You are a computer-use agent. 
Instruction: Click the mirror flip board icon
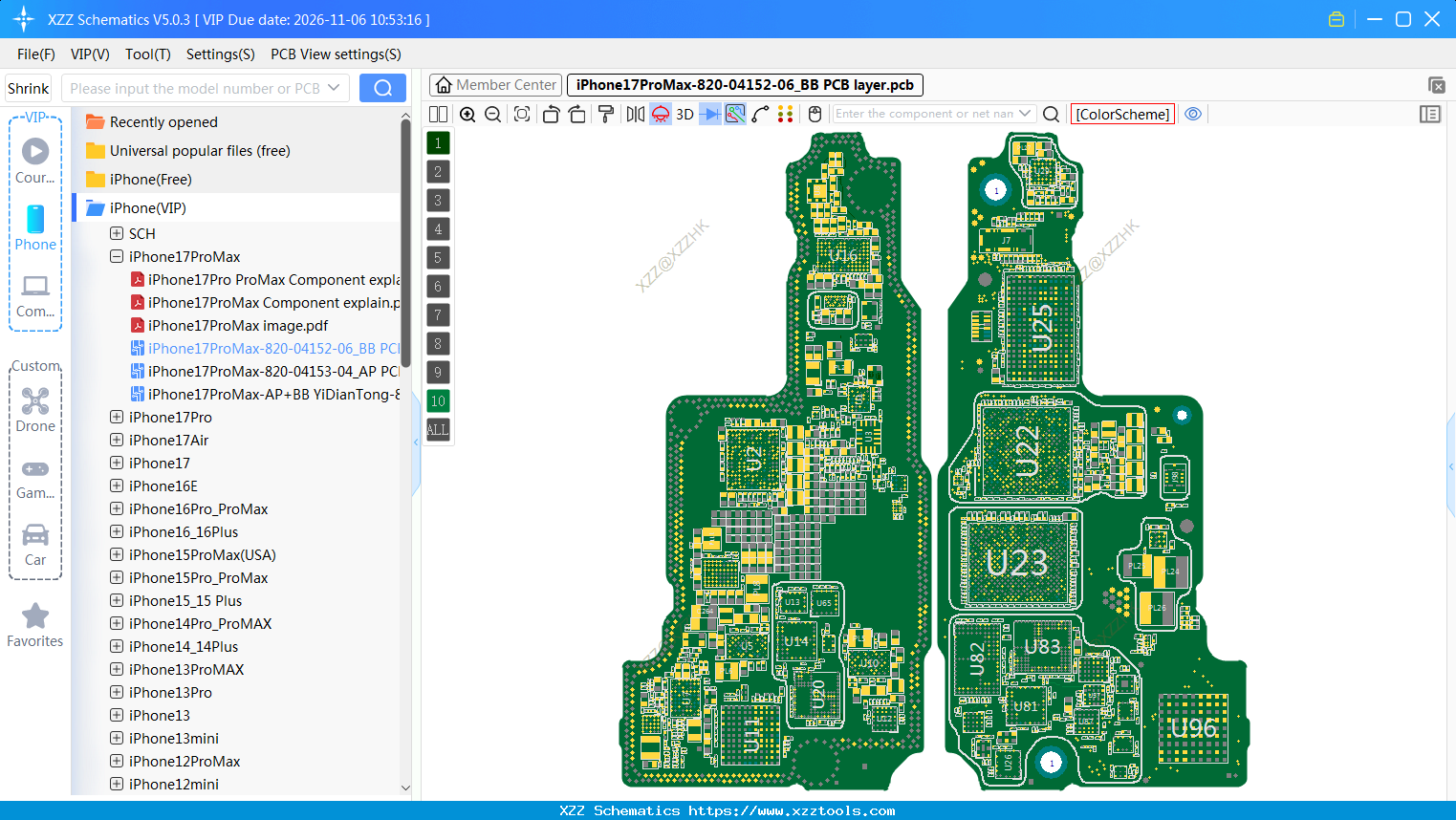pos(635,114)
